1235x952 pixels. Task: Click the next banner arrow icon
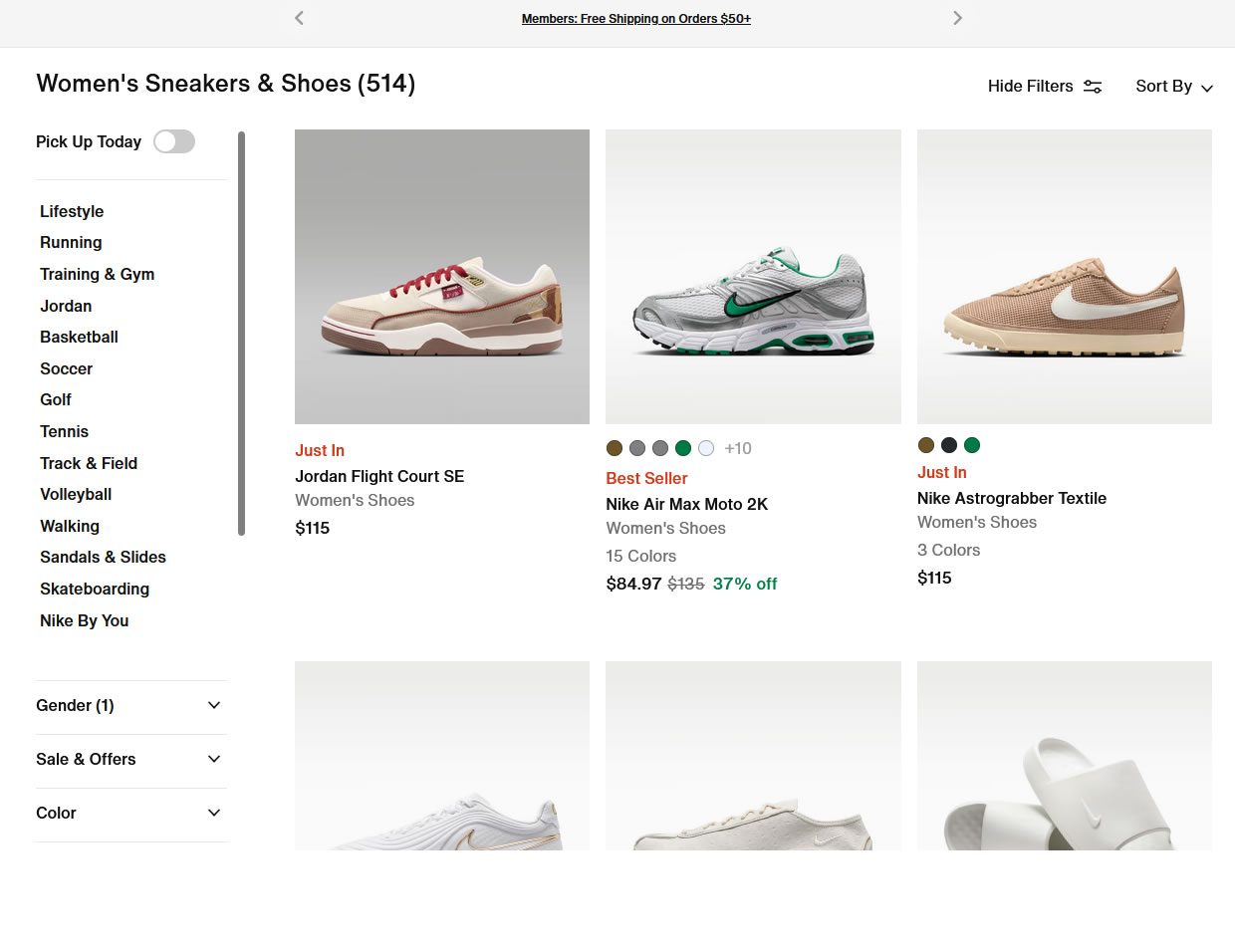(957, 18)
